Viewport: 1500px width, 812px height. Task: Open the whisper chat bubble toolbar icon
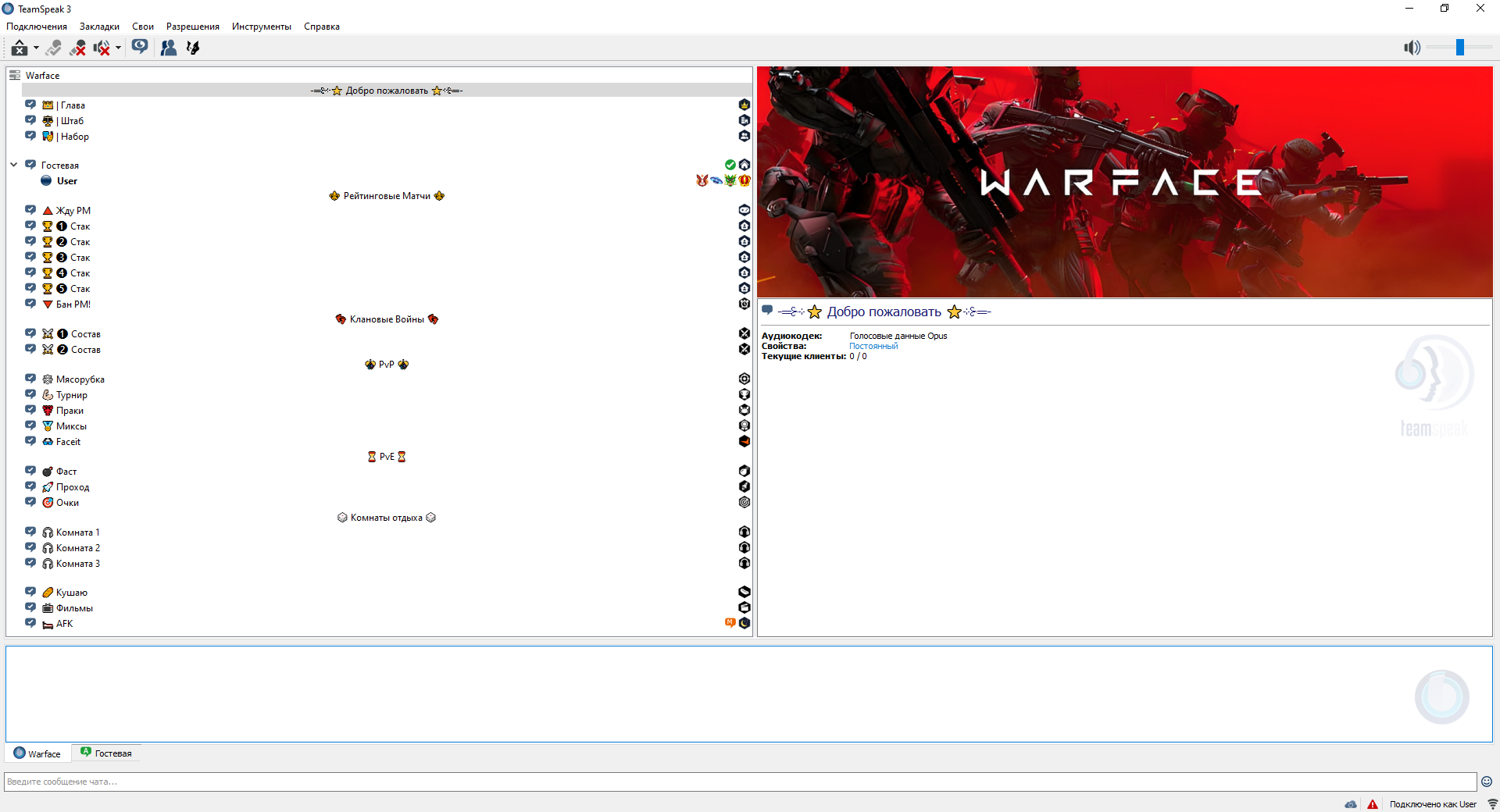[140, 47]
